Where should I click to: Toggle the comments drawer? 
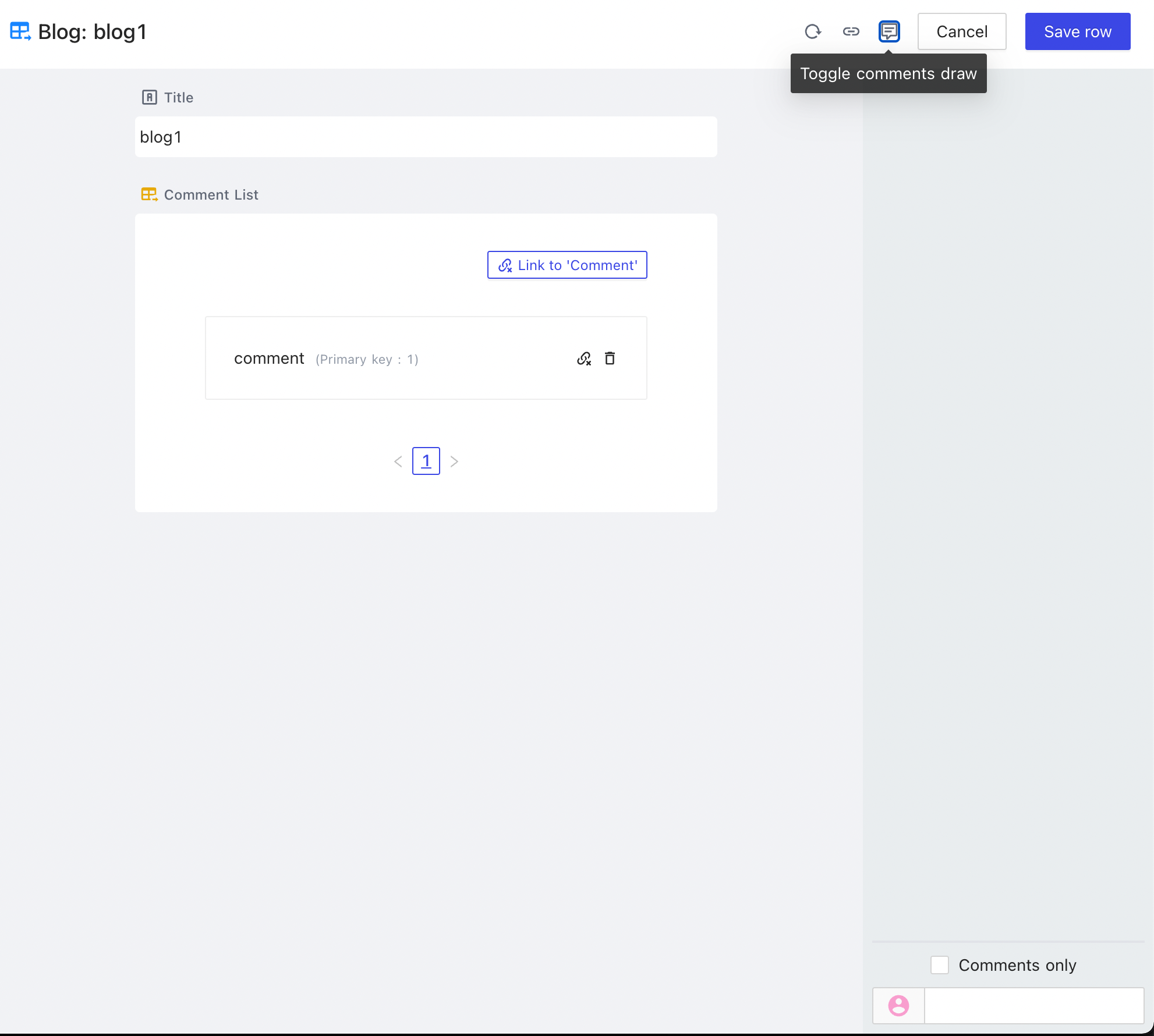[x=888, y=31]
